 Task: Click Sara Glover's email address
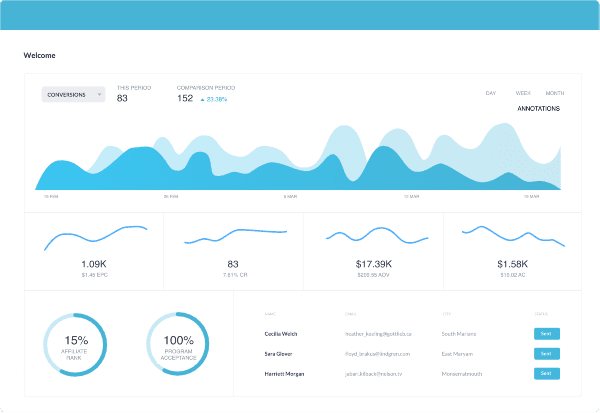tap(372, 353)
